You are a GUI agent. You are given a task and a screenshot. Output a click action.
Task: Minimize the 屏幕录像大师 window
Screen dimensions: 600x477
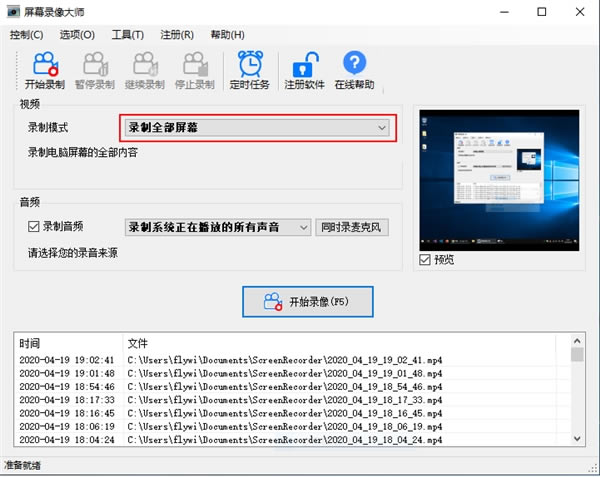(x=504, y=12)
